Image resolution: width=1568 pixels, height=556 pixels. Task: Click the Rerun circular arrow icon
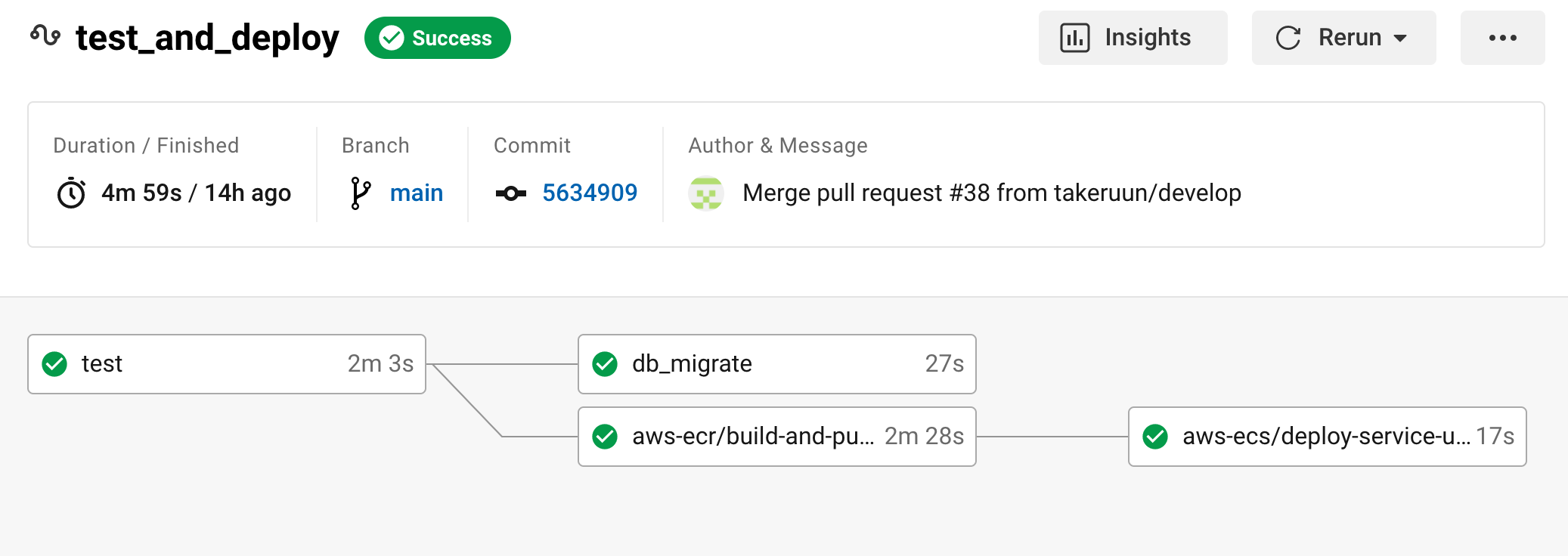pyautogui.click(x=1288, y=38)
